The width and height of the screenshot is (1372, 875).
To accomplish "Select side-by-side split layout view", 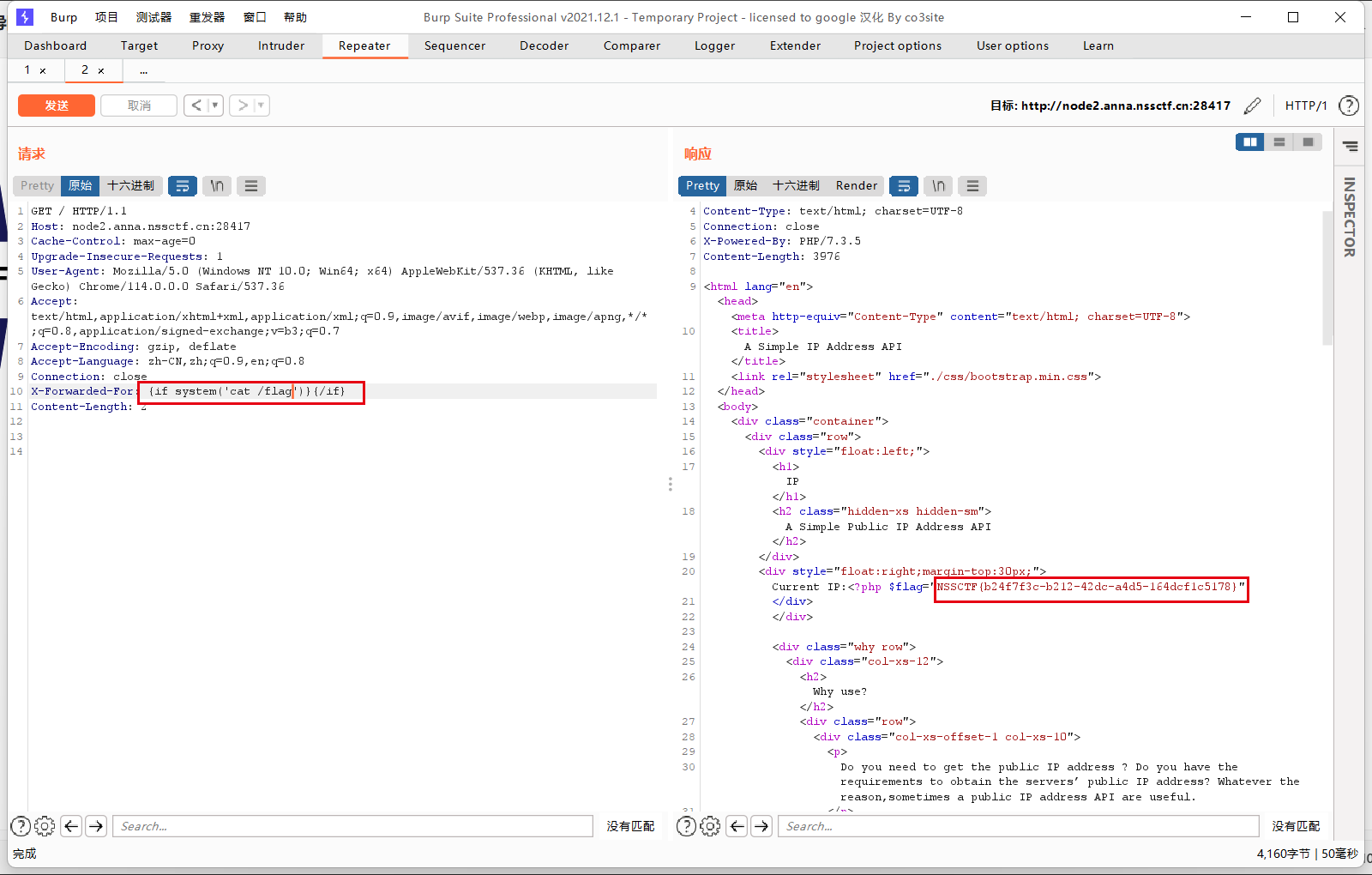I will coord(1250,142).
